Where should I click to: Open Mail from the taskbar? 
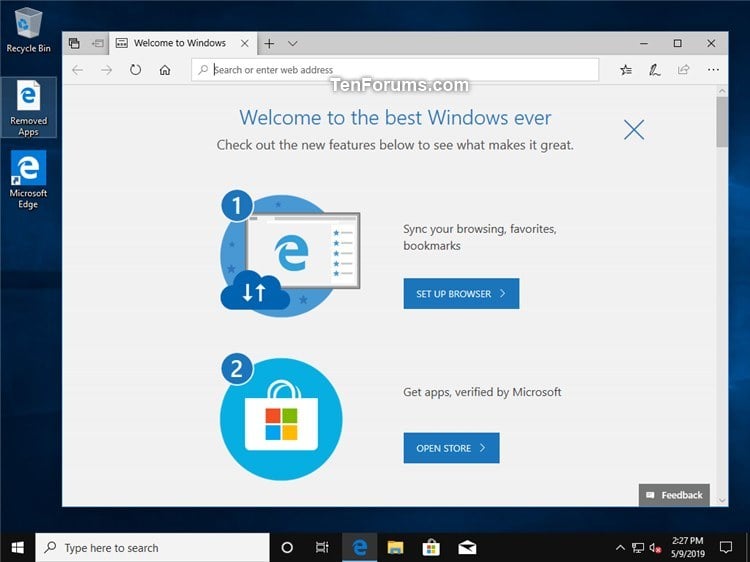(x=467, y=548)
